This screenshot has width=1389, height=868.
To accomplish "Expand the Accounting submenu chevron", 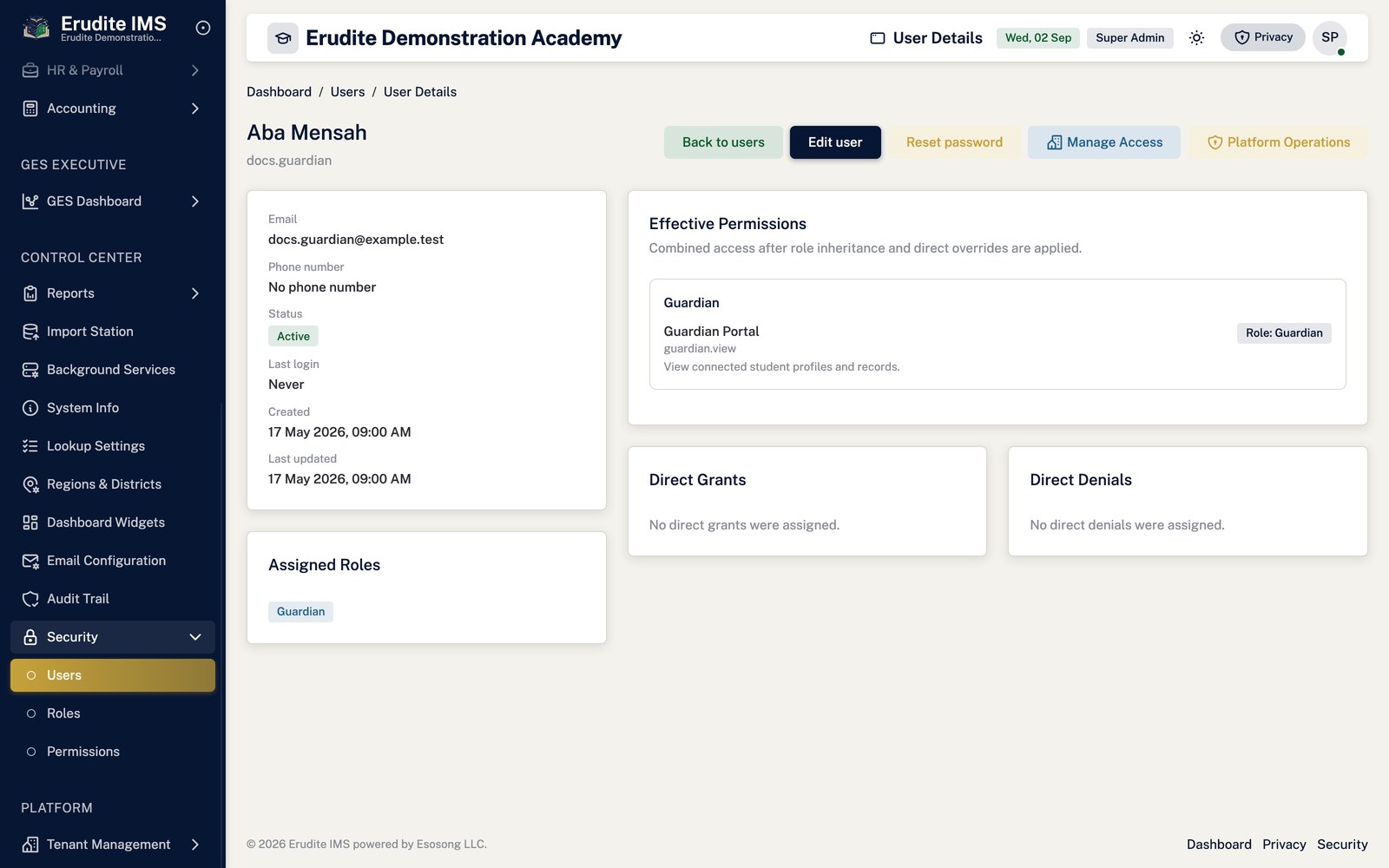I will [195, 108].
